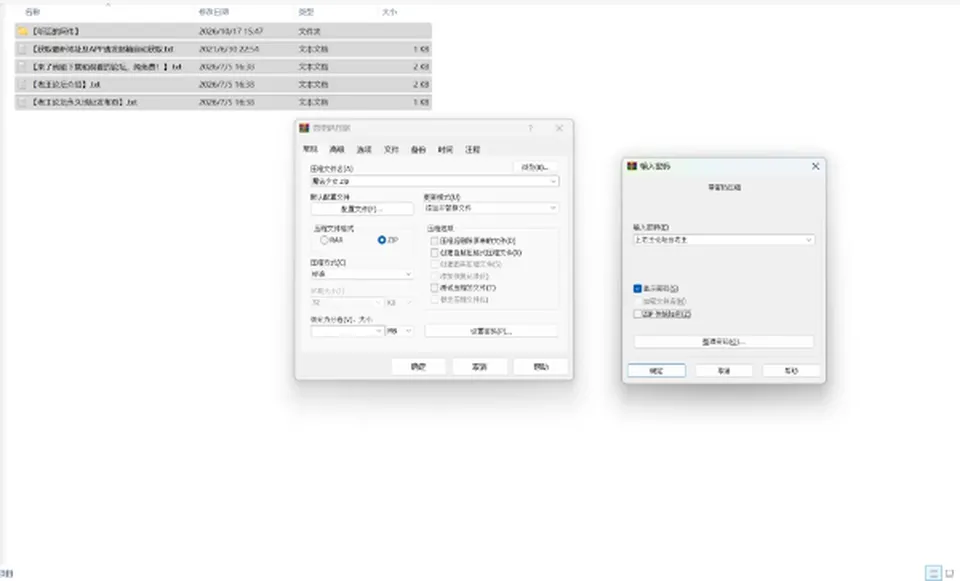Uncheck the show password checkbox

click(x=637, y=288)
